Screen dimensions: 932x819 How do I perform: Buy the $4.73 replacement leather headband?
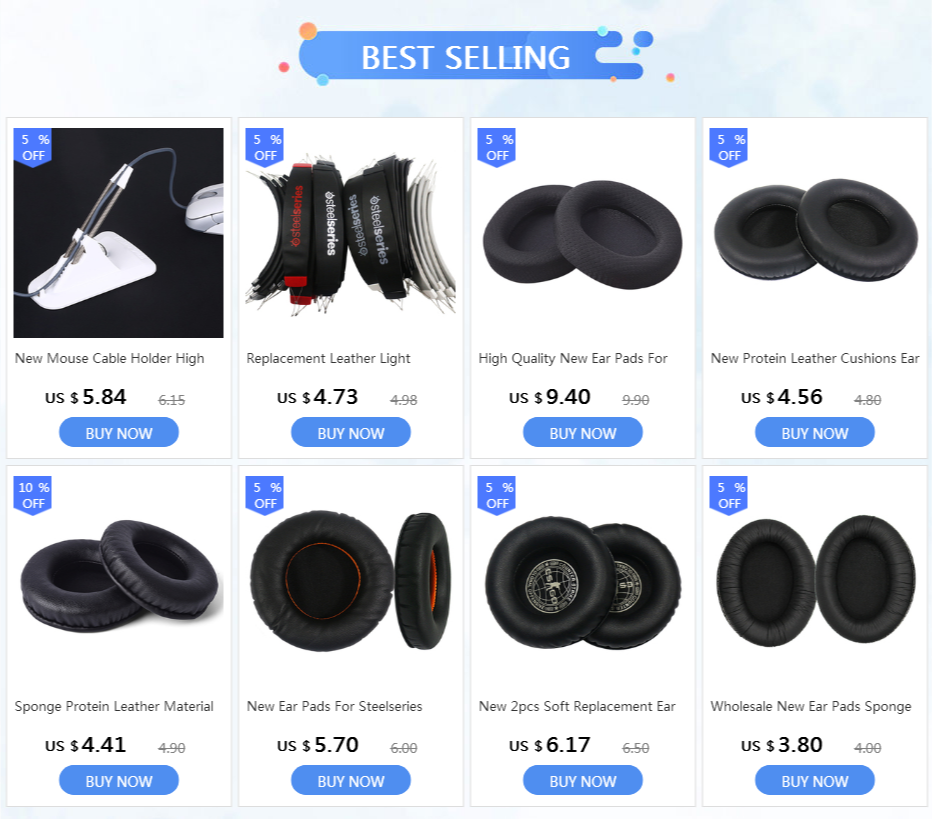pyautogui.click(x=351, y=433)
